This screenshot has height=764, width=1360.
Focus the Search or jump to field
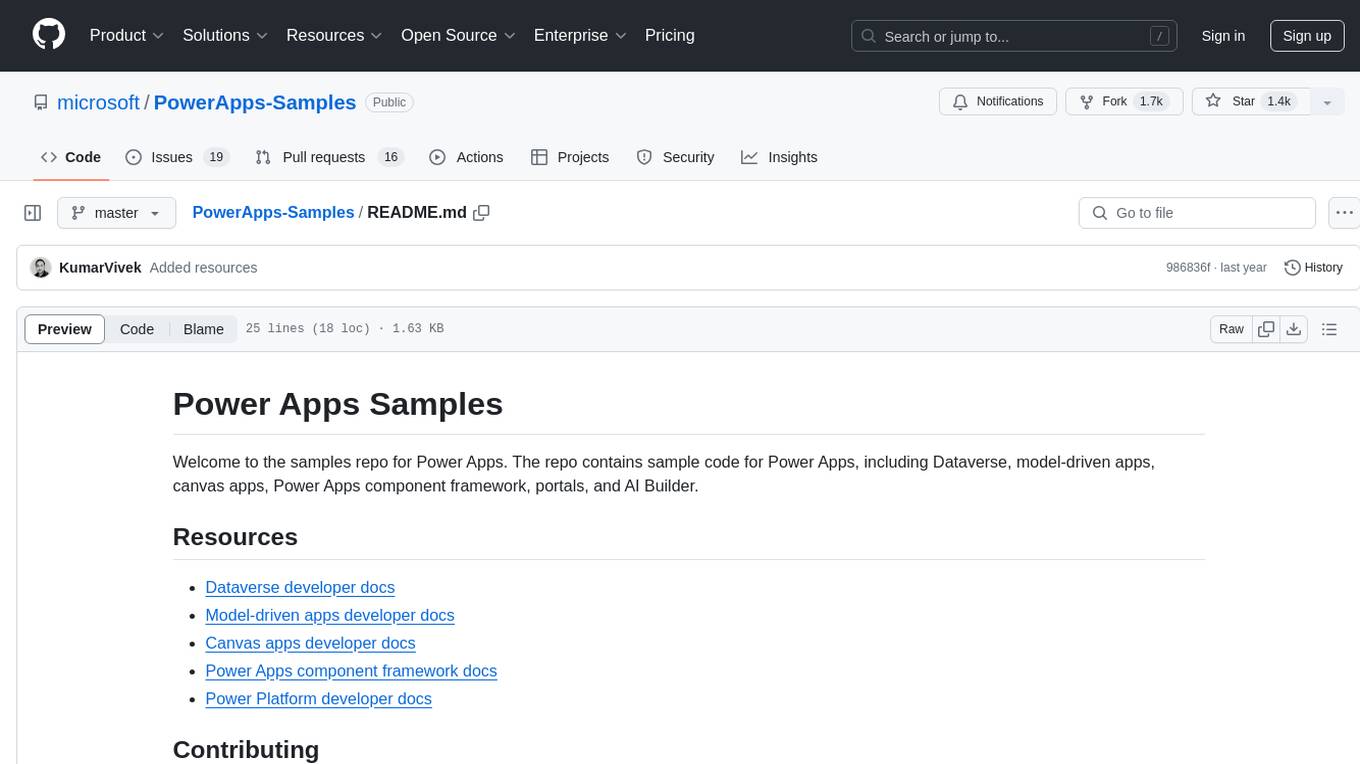pyautogui.click(x=1015, y=36)
